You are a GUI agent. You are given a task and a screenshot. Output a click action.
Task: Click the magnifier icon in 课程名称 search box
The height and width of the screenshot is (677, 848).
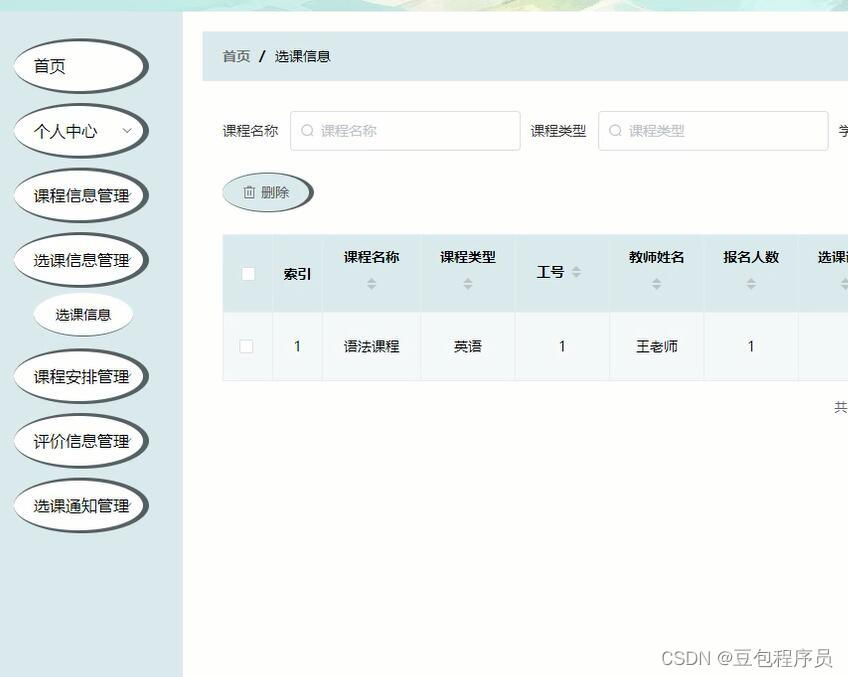pyautogui.click(x=307, y=130)
